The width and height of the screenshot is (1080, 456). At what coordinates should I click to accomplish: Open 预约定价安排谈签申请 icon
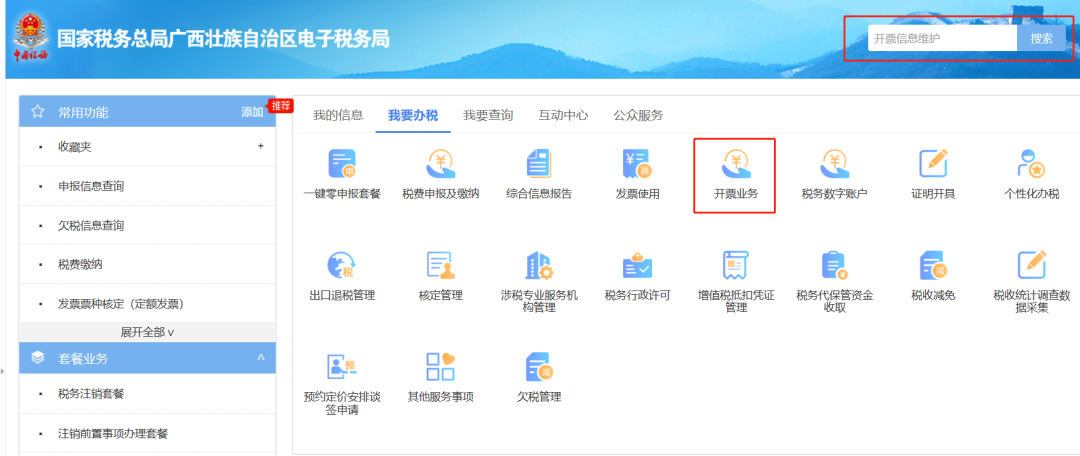[x=342, y=367]
